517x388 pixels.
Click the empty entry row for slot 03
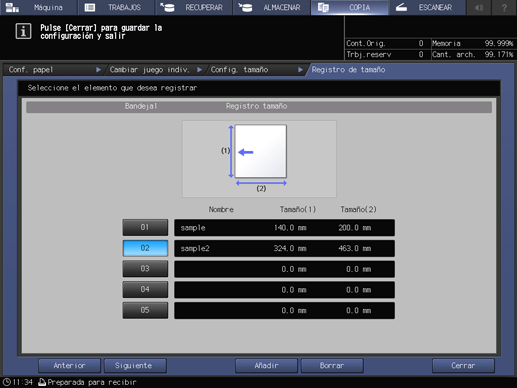coord(284,269)
